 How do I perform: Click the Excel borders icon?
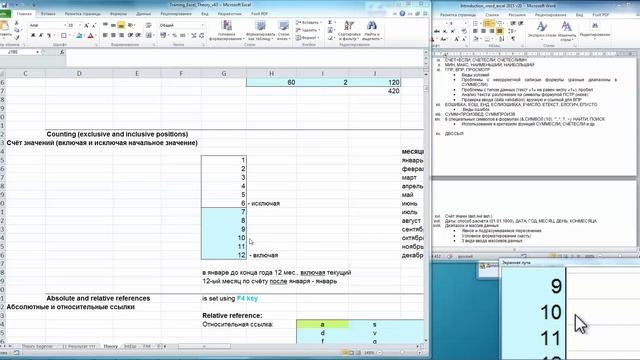coord(63,36)
